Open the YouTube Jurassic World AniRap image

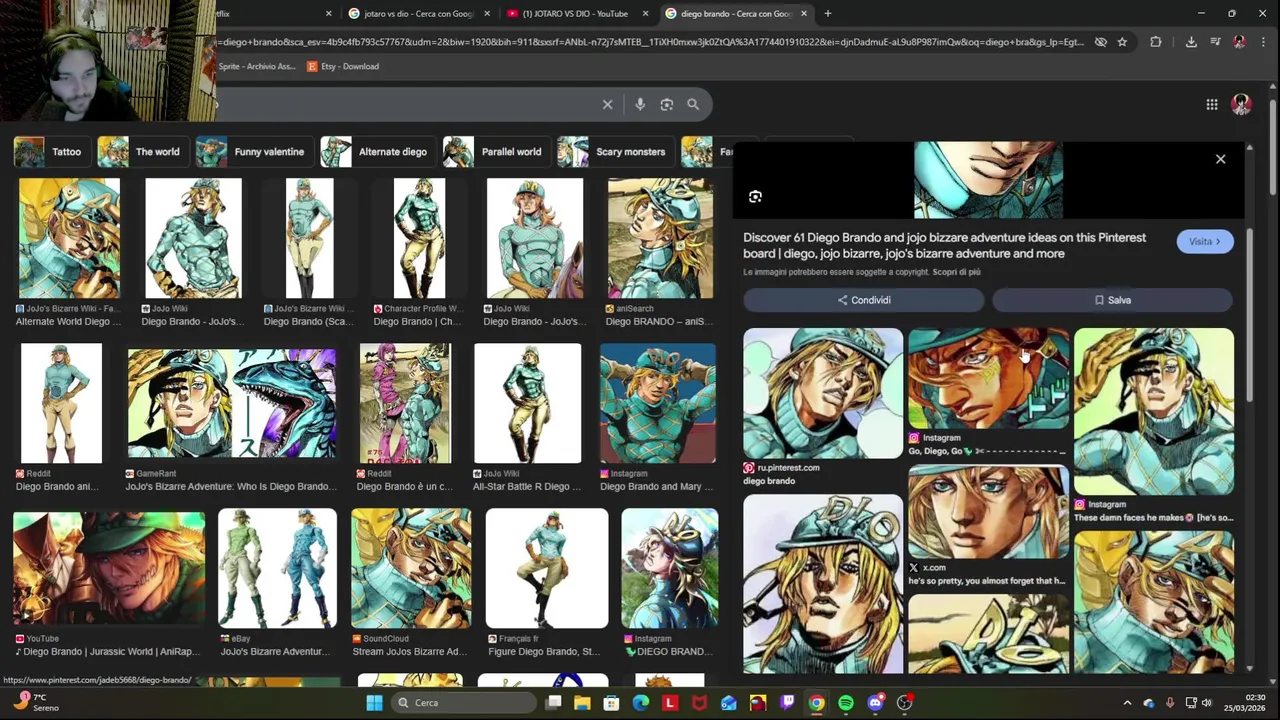coord(109,570)
